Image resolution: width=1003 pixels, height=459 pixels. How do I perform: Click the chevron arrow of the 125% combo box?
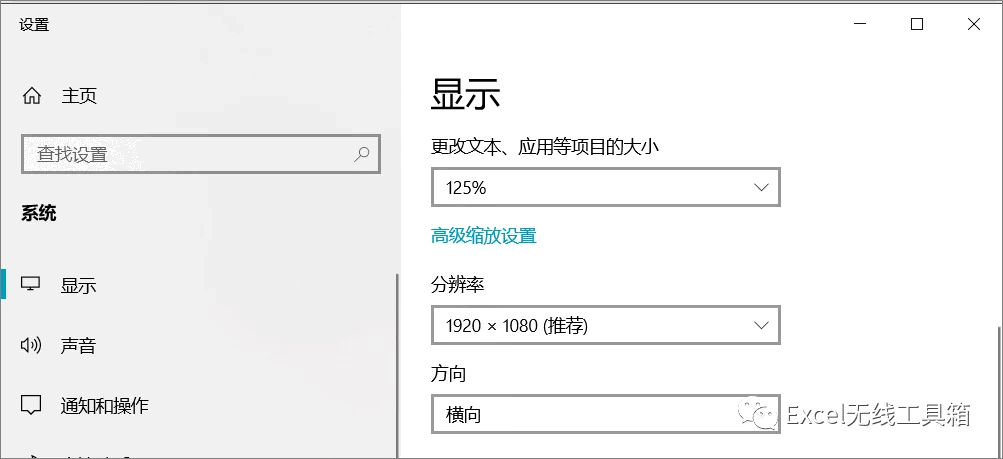761,187
